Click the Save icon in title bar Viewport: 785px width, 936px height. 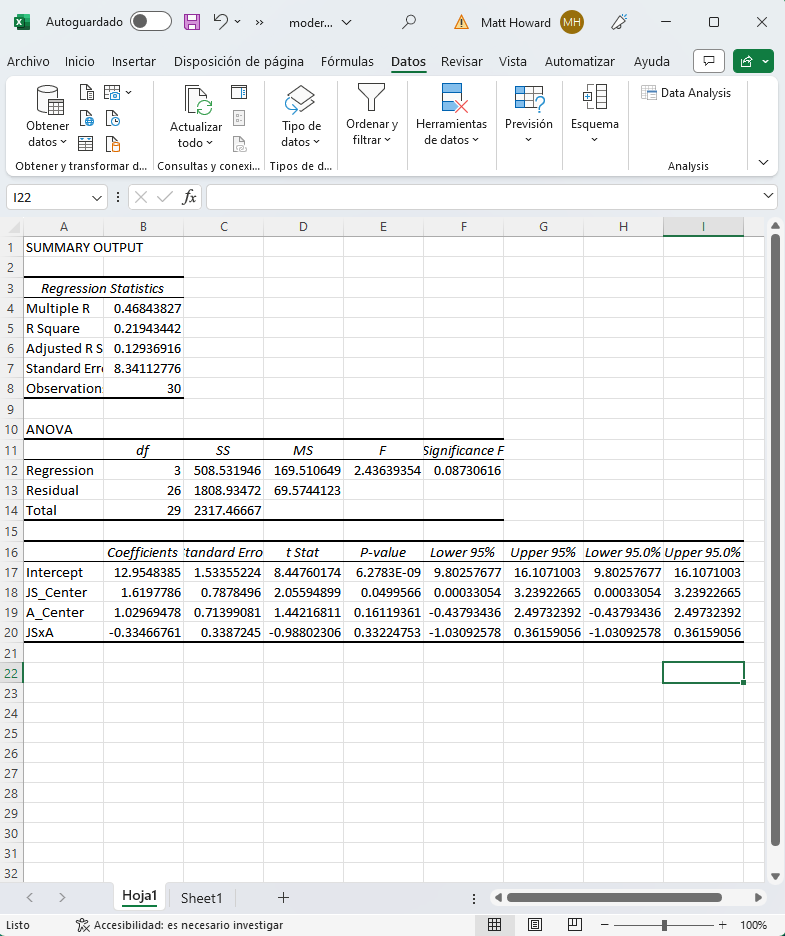192,21
